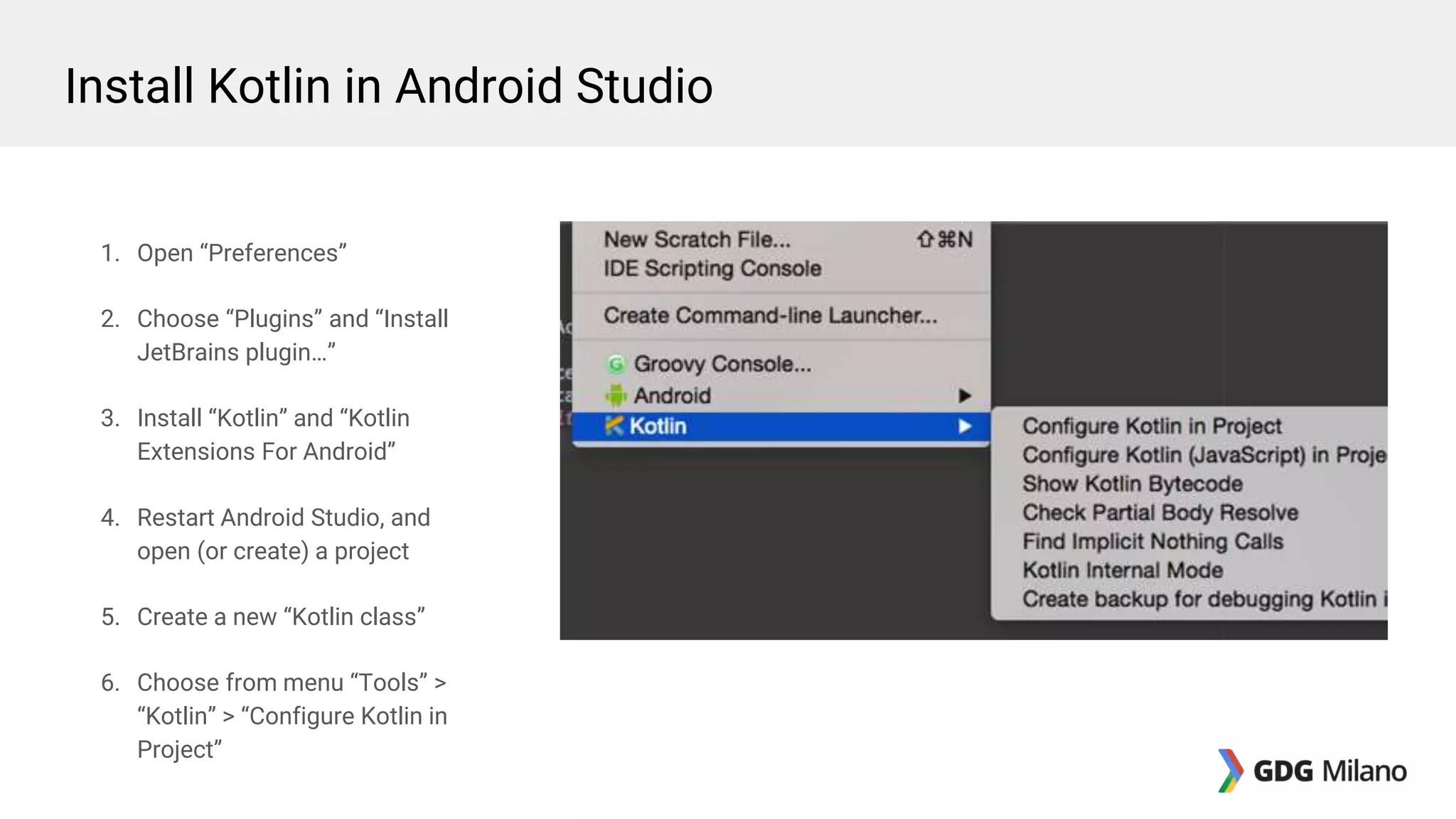Click the Kotlin K logo icon
The height and width of the screenshot is (819, 1456).
pos(614,426)
